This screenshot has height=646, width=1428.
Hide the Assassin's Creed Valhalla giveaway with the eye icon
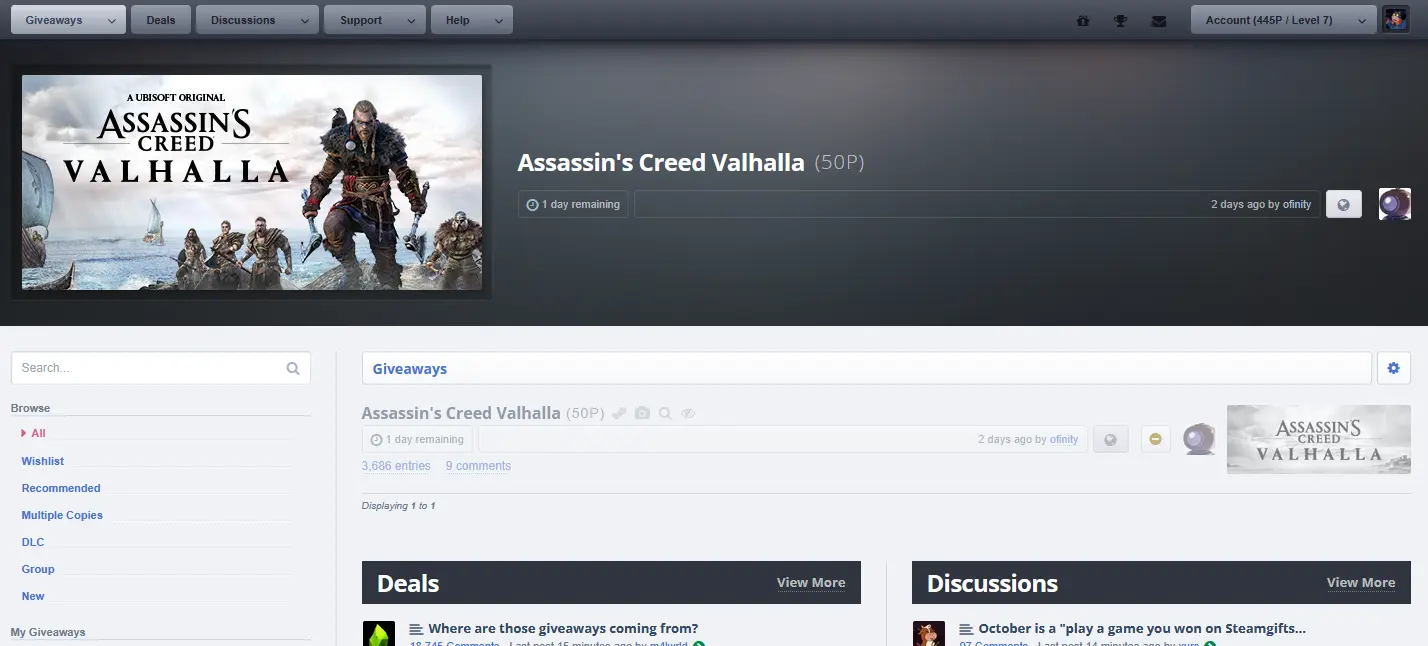pyautogui.click(x=688, y=413)
